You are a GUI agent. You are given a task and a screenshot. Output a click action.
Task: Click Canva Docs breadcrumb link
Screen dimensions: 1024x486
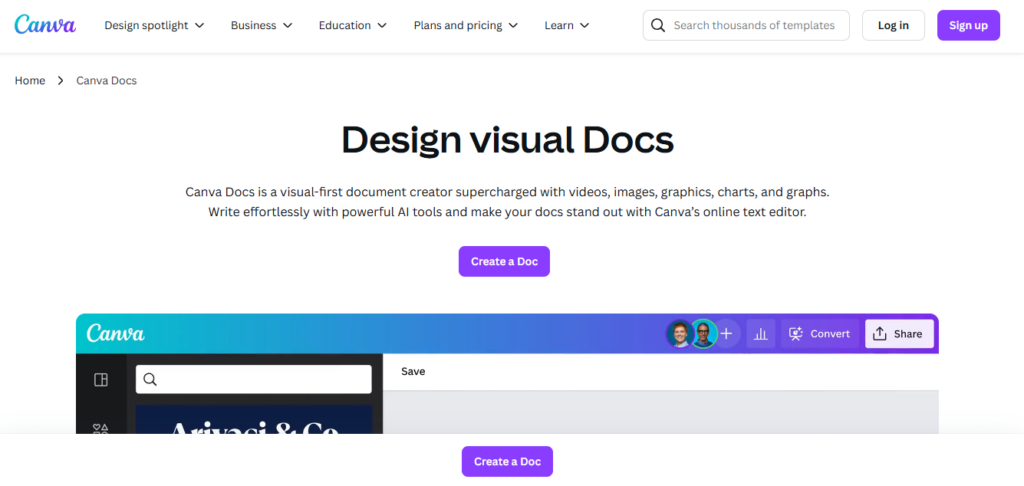(x=106, y=80)
